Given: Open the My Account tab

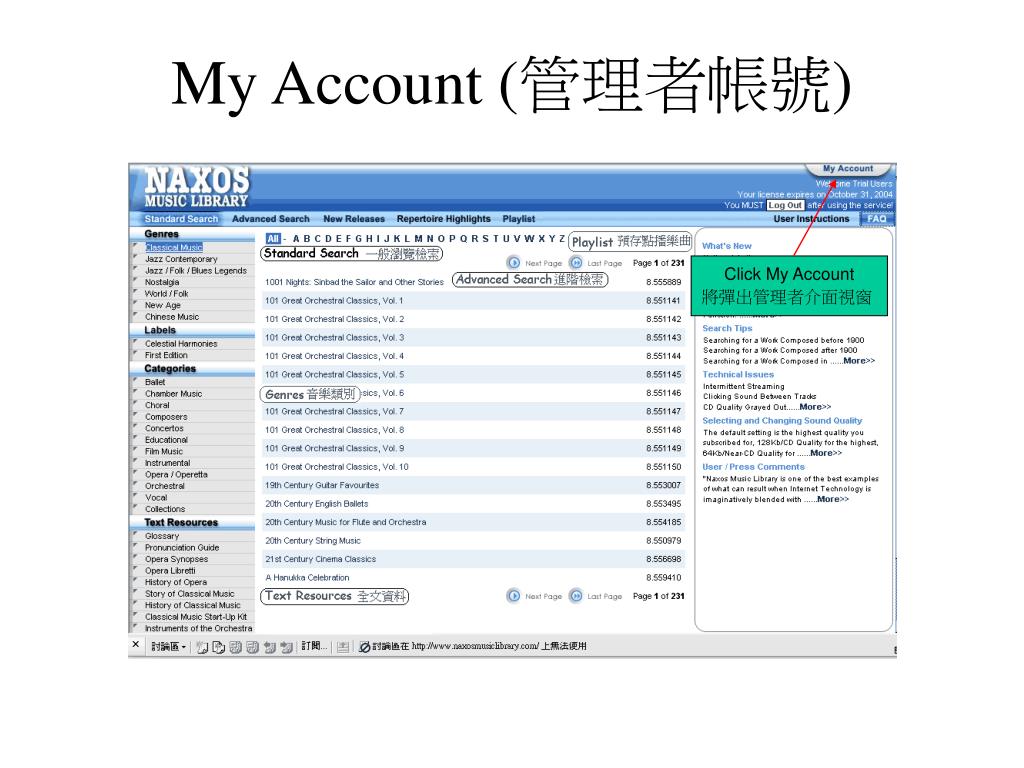Looking at the screenshot, I should [x=848, y=168].
